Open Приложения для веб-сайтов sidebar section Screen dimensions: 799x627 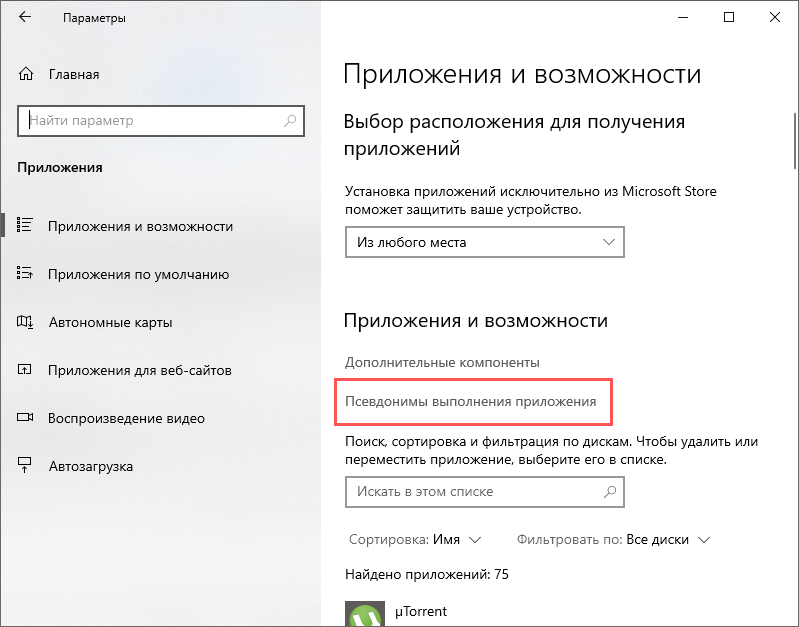[x=161, y=370]
